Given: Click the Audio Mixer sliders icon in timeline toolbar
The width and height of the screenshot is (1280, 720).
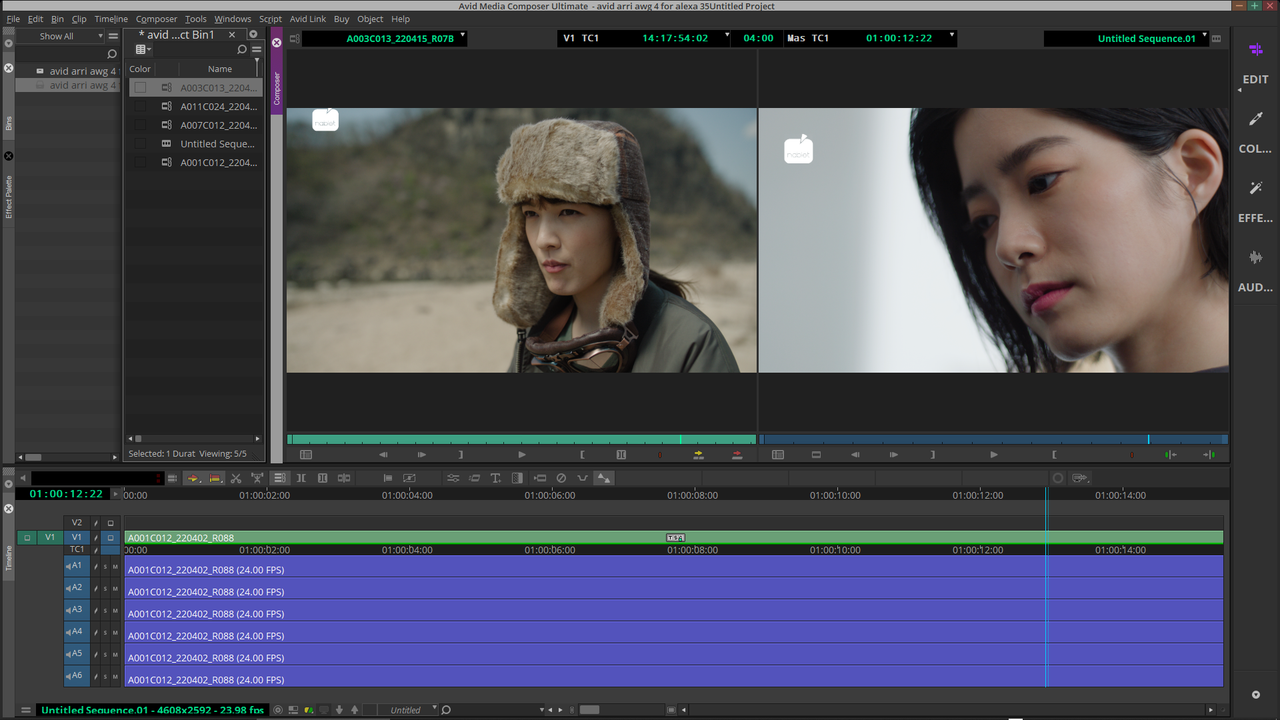Looking at the screenshot, I should click(453, 478).
